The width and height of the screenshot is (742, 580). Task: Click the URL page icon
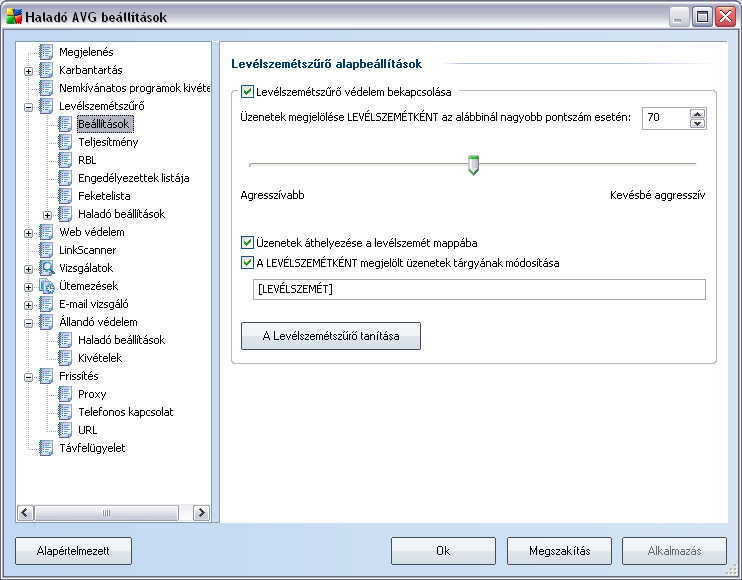(x=65, y=430)
